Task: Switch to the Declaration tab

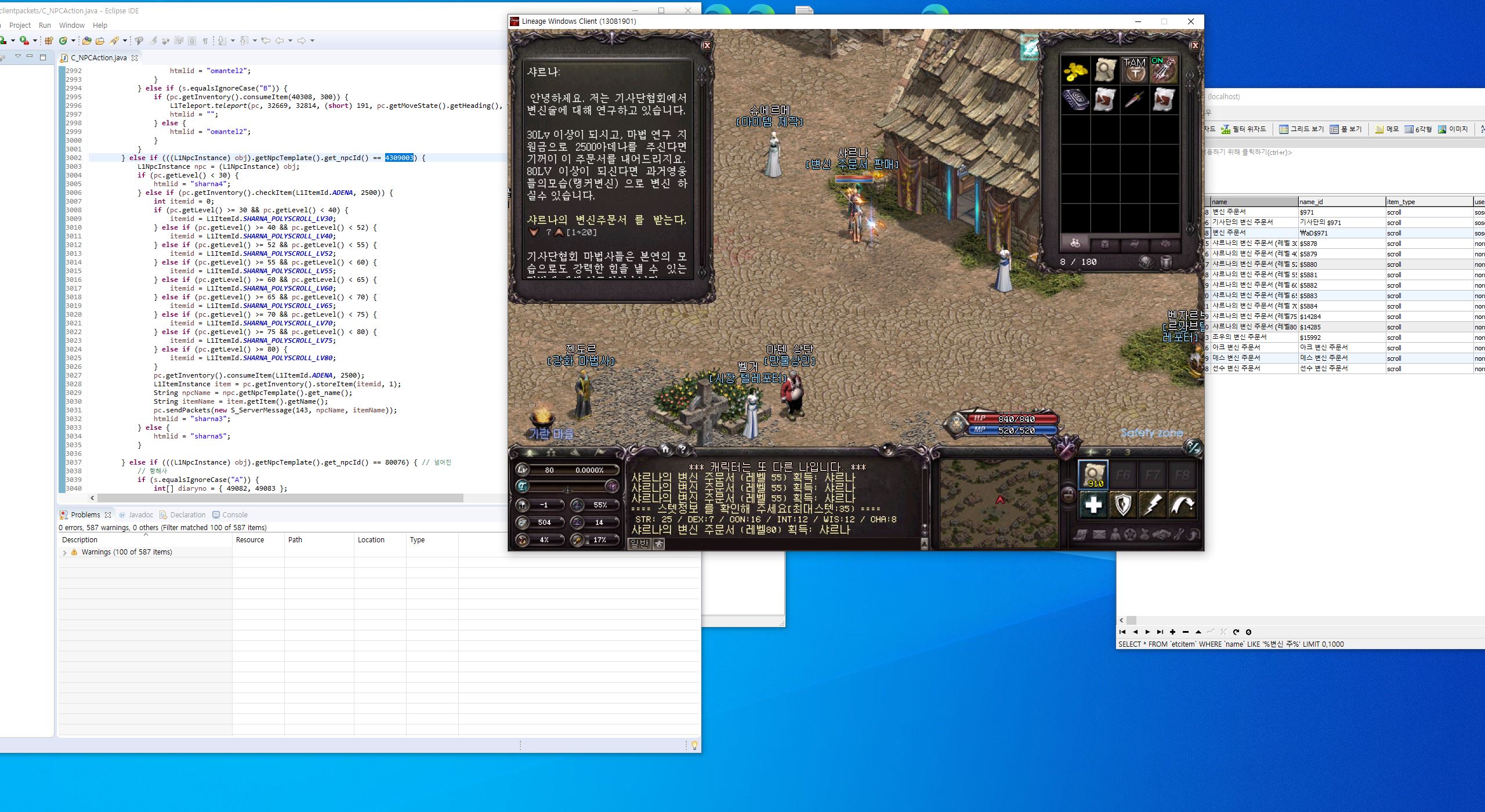Action: click(182, 514)
